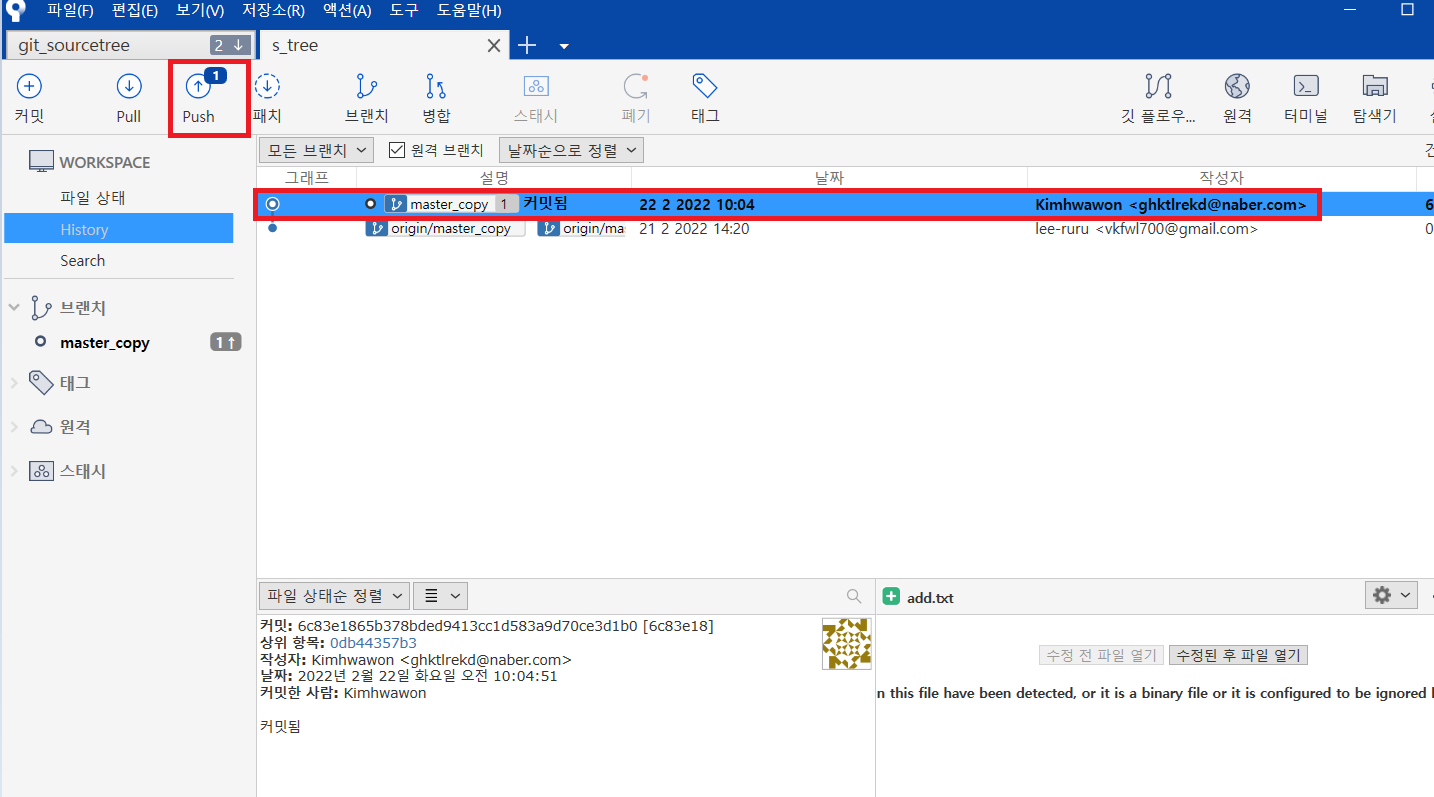Screen dimensions: 1434x797
Task: Select History in the sidebar
Action: click(x=118, y=229)
